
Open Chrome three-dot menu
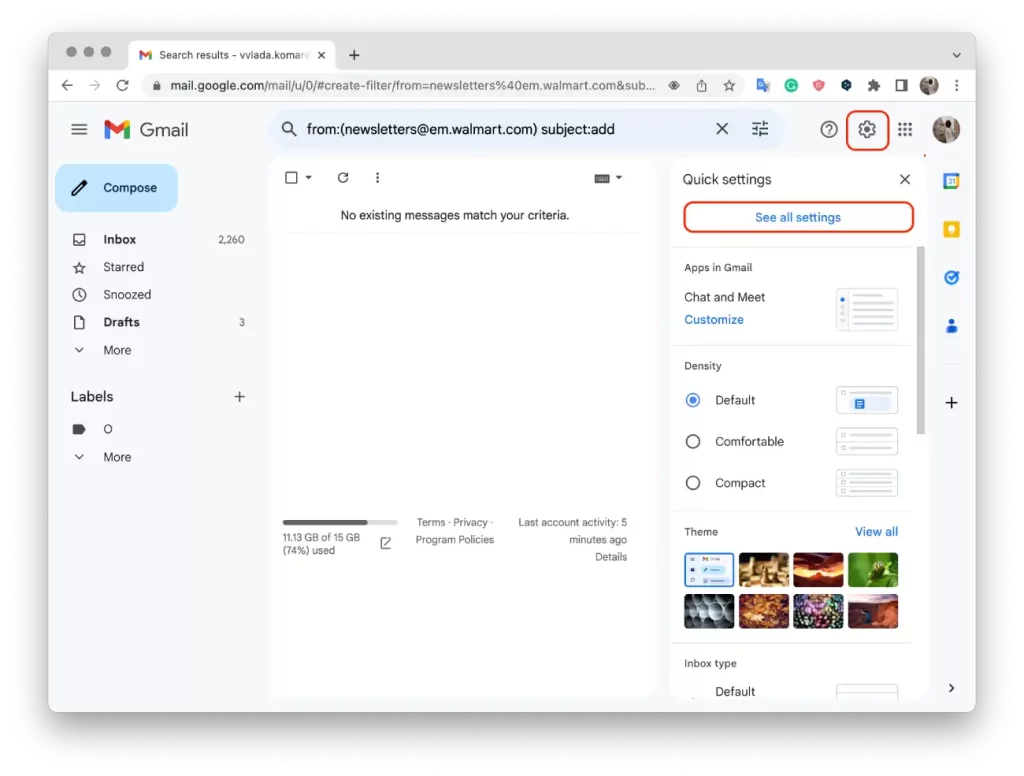click(956, 86)
